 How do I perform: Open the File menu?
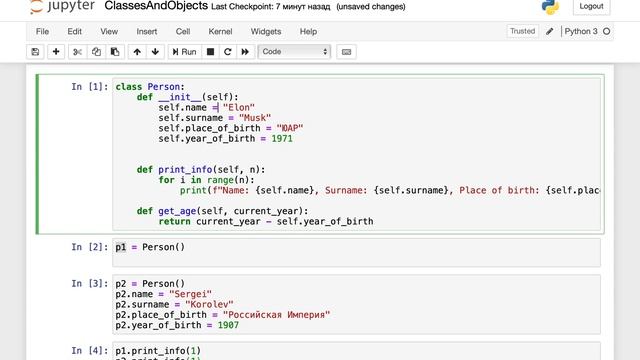click(42, 31)
